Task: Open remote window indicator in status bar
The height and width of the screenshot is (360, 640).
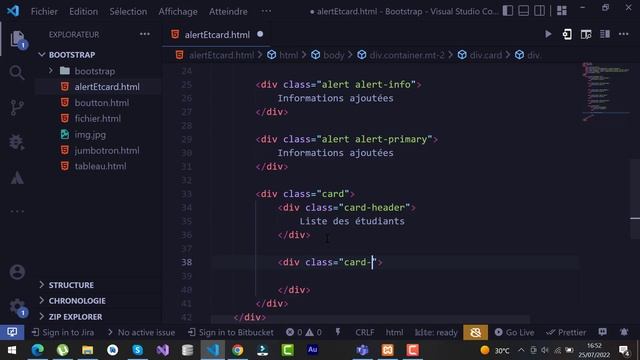Action: [x=12, y=332]
